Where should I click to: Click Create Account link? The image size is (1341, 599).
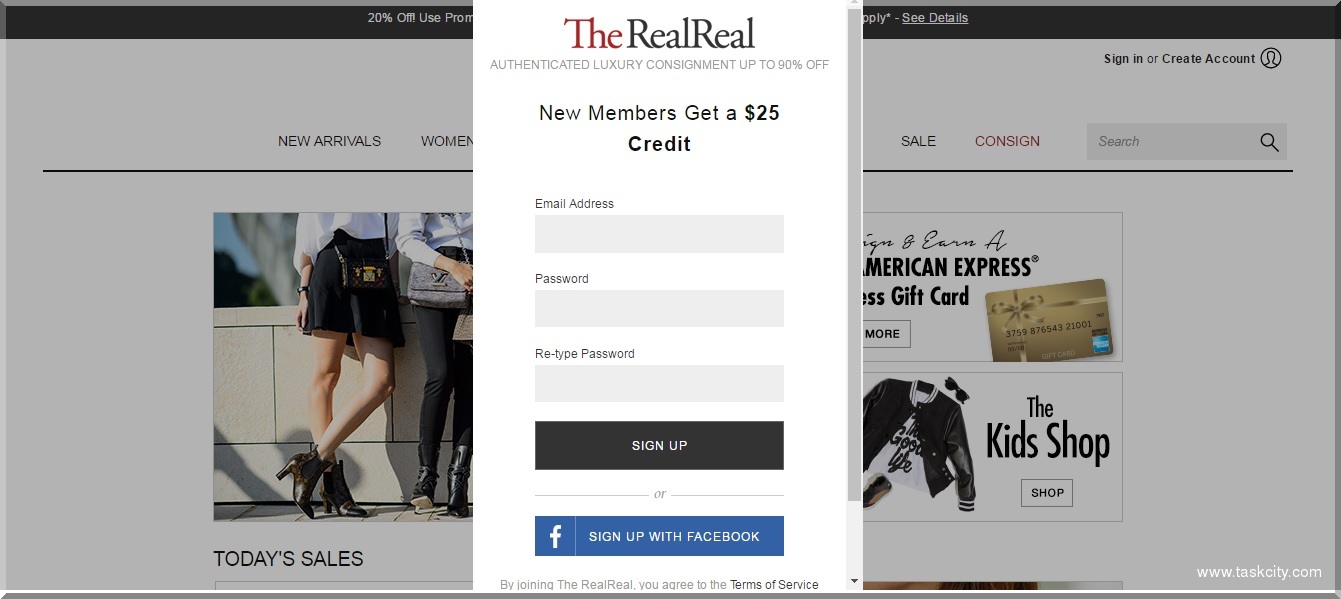tap(1208, 59)
